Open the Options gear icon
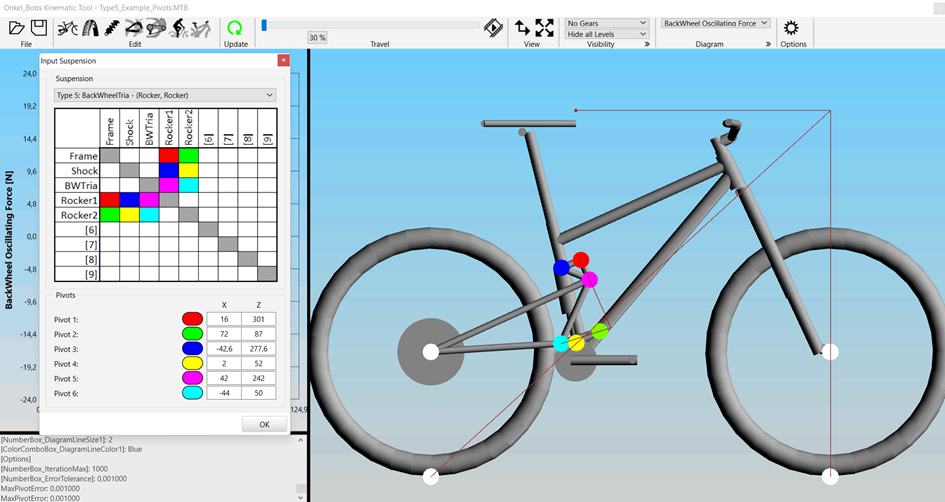This screenshot has height=502, width=945. click(791, 28)
